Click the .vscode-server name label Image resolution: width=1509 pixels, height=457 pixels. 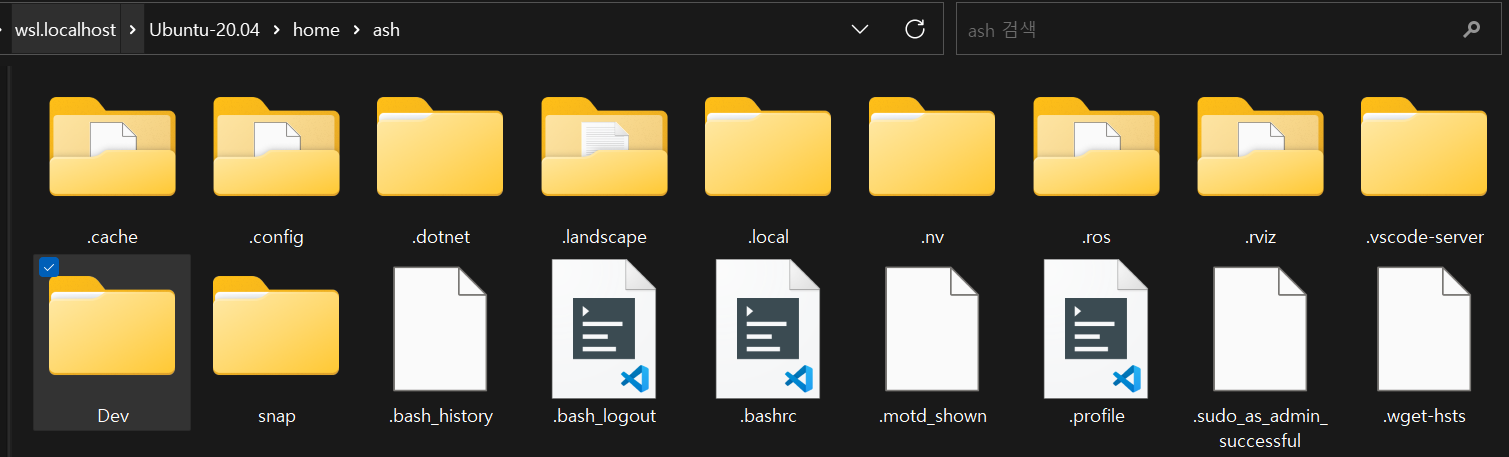[1424, 237]
